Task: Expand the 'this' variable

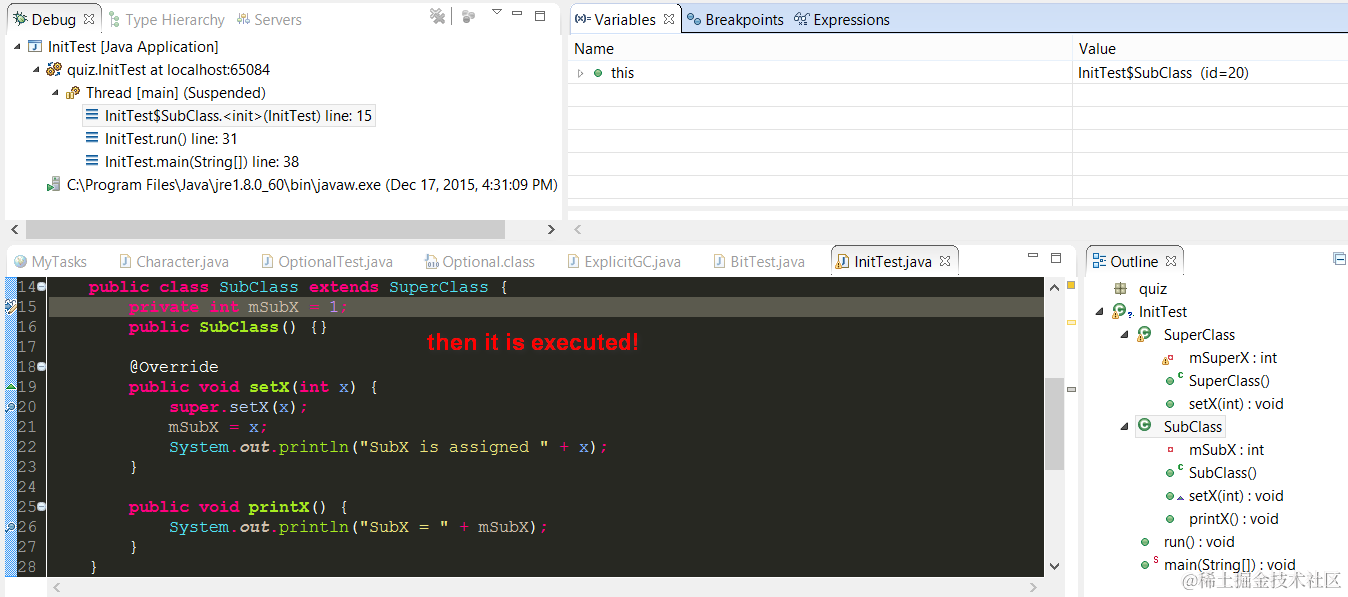Action: click(580, 73)
